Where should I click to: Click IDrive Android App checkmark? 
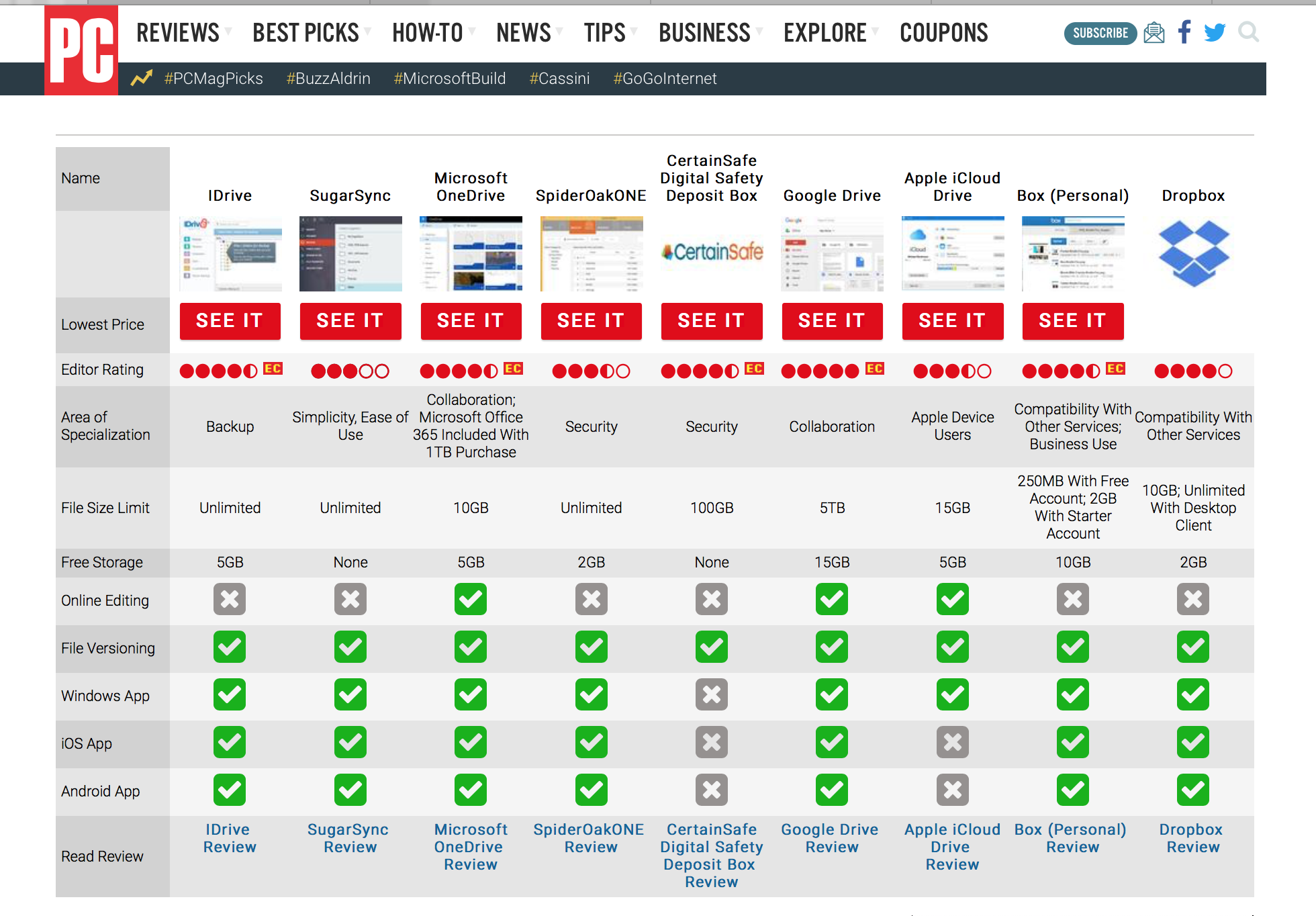(230, 790)
